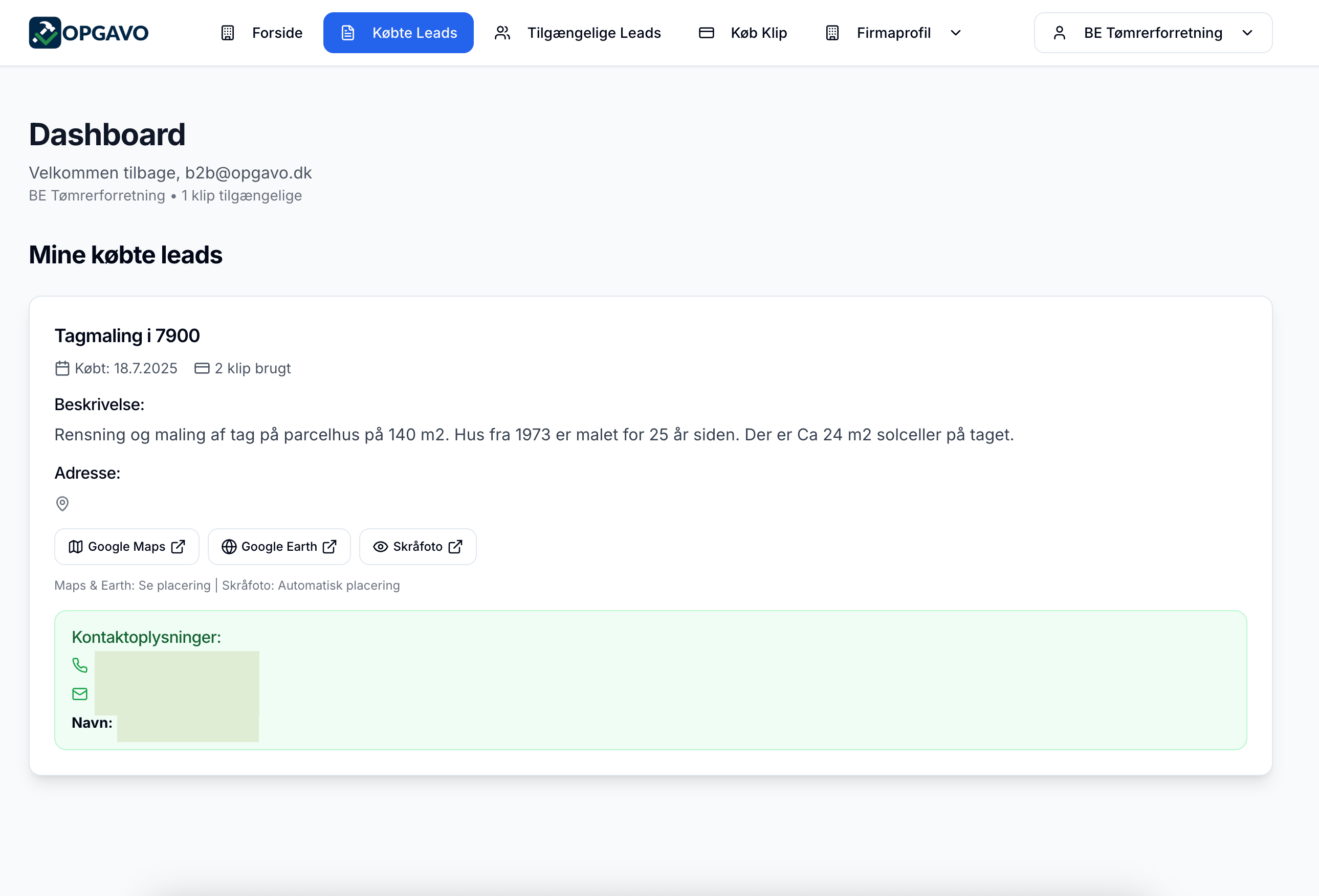Click the map icon on Google Maps button
Viewport: 1319px width, 896px height.
(x=76, y=547)
